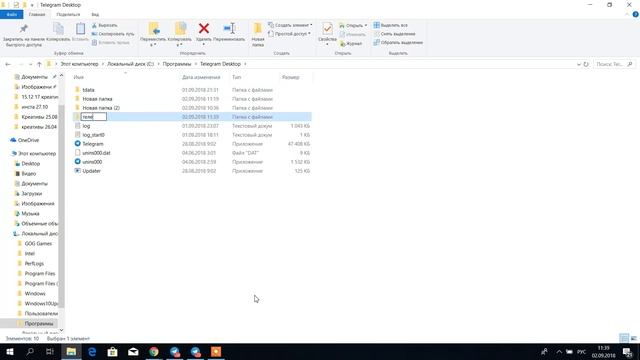Open recent locations dropdown near navigation arrows
640x360 pixels.
click(x=30, y=64)
